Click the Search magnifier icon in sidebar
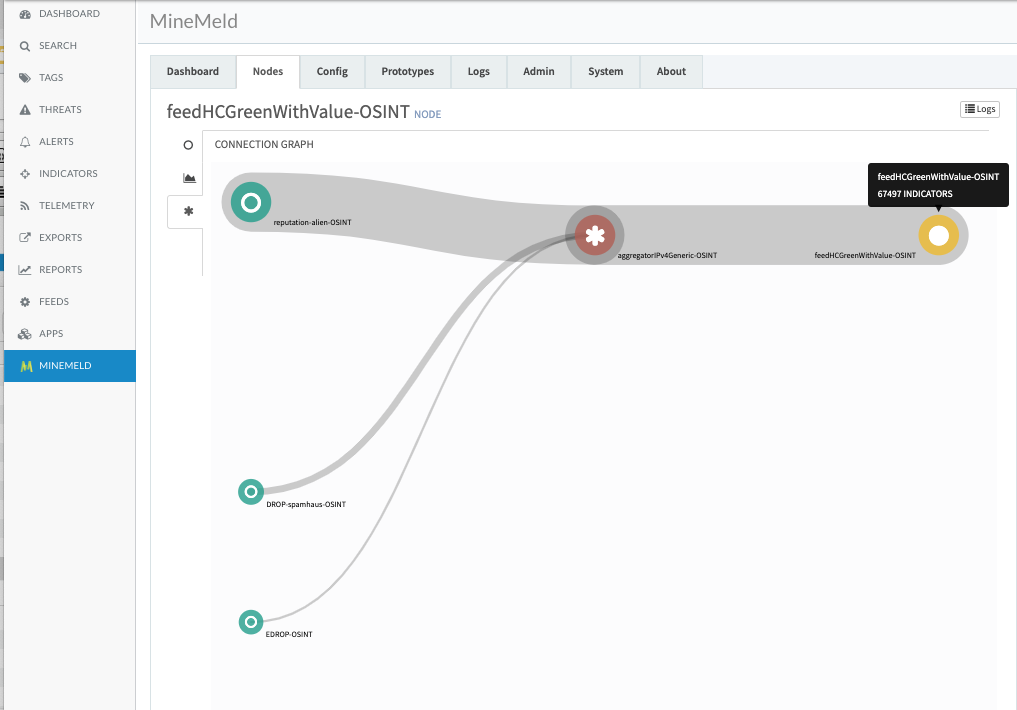 (25, 45)
